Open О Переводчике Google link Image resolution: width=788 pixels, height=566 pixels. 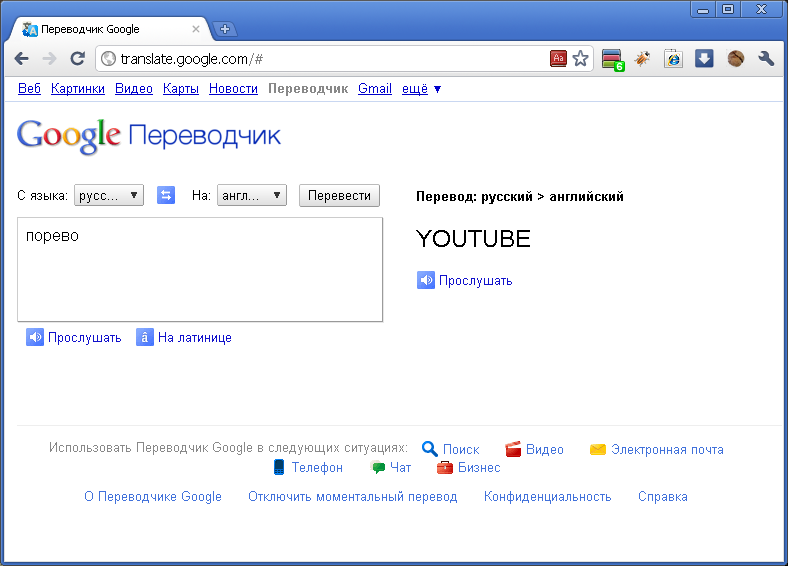coord(153,497)
